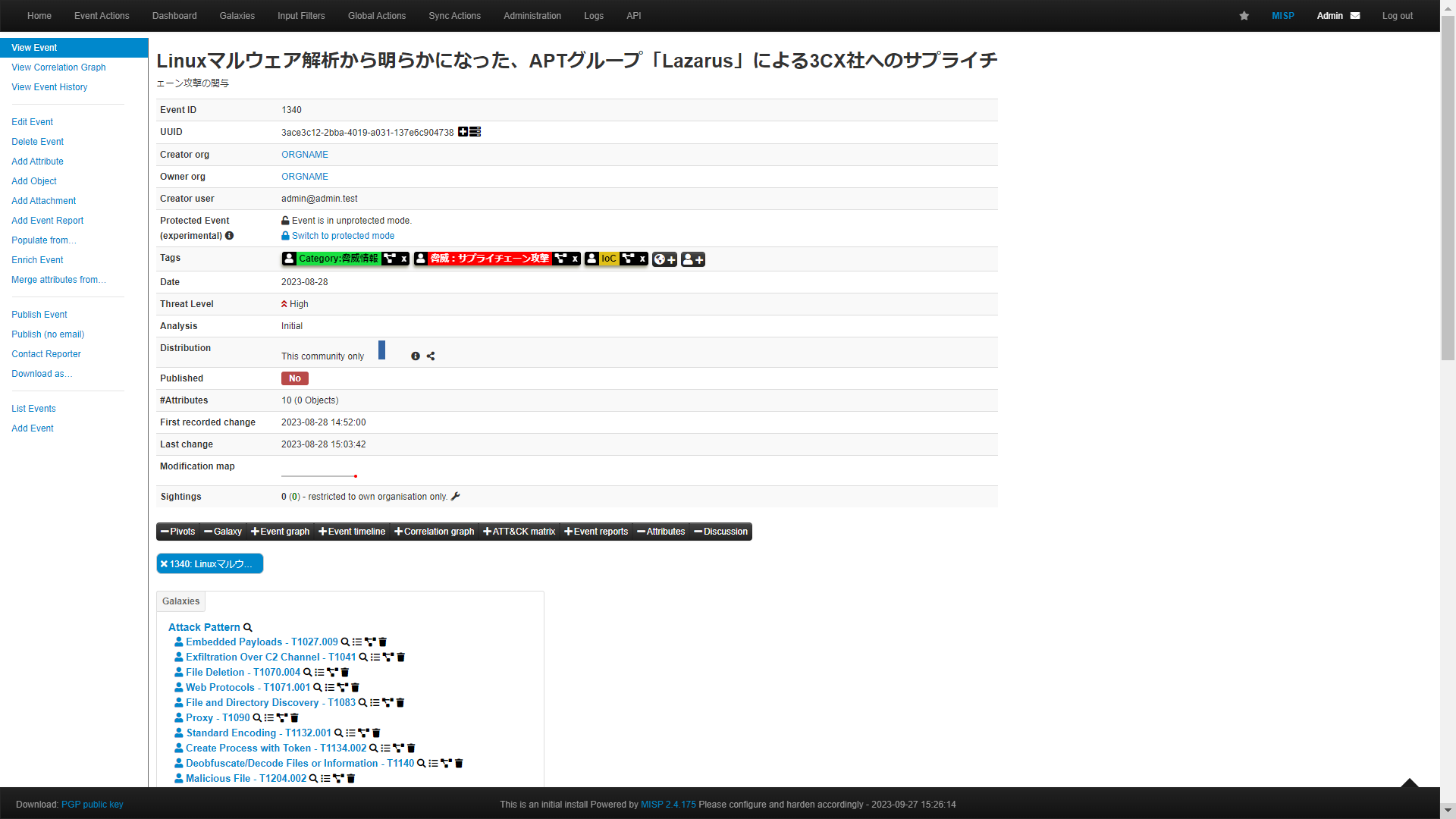Open the Sync Actions dropdown
The width and height of the screenshot is (1456, 819).
pos(454,16)
